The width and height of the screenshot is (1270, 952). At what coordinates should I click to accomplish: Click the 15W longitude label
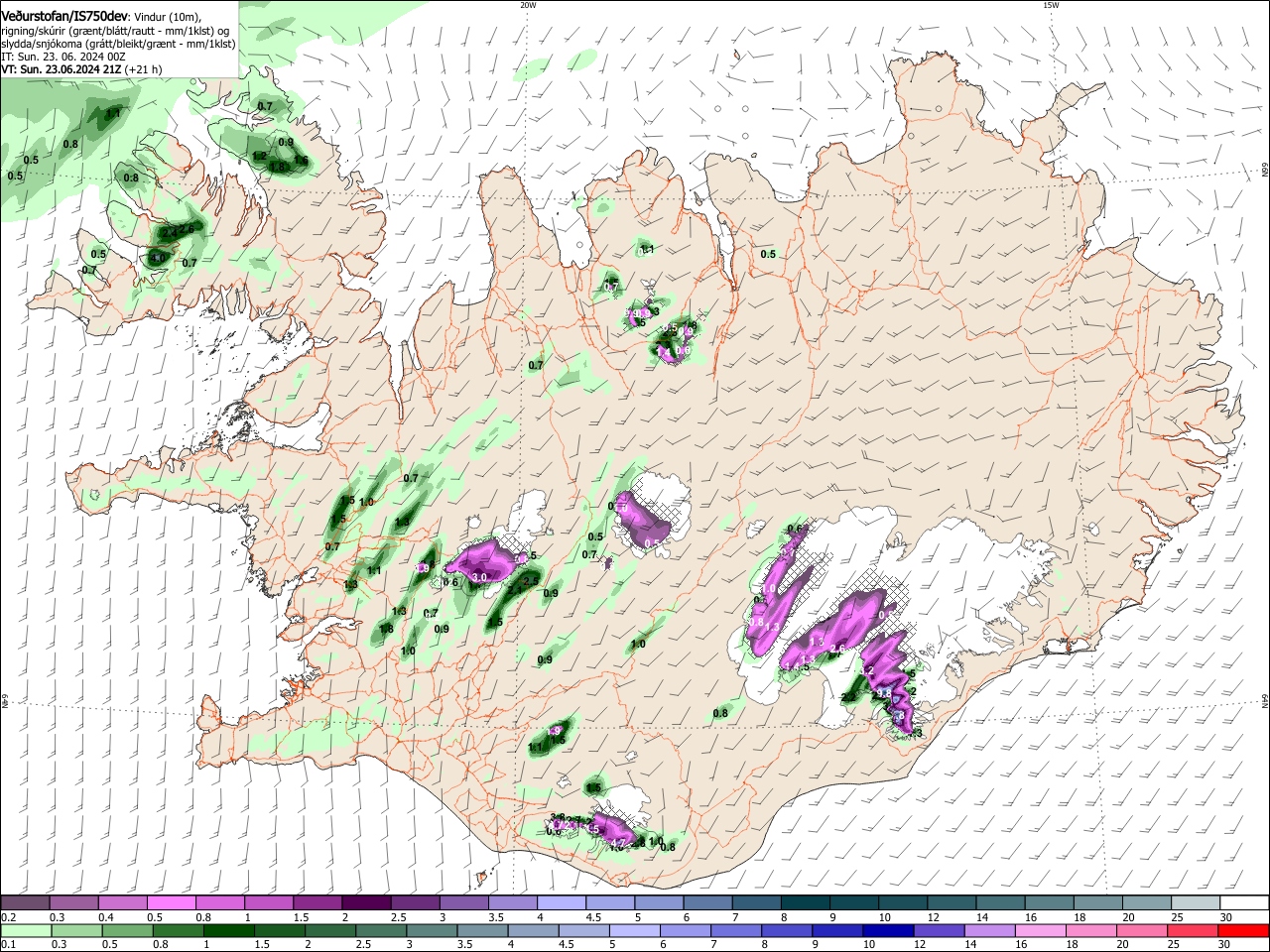pos(1051,5)
